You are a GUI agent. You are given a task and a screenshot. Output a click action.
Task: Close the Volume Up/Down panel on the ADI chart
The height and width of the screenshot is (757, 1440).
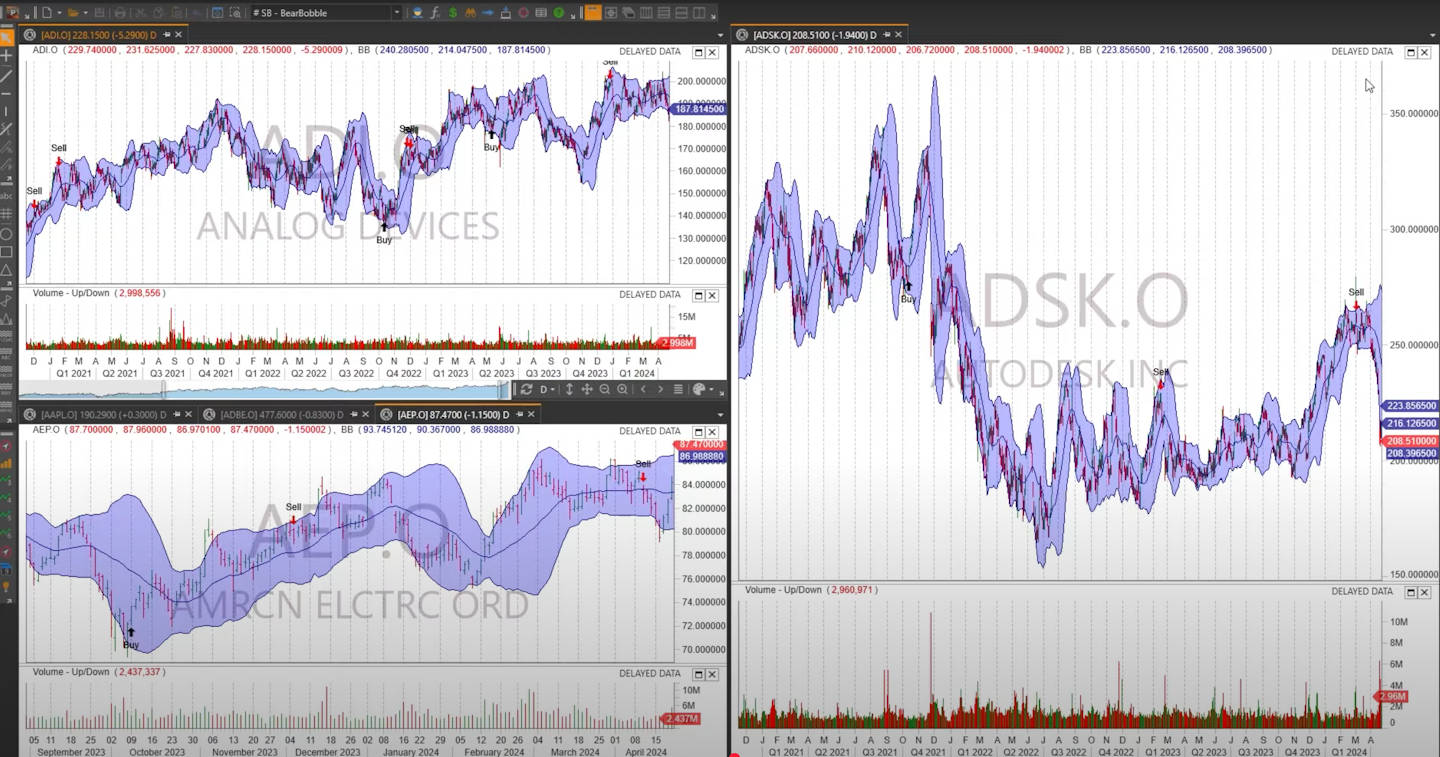pos(711,294)
